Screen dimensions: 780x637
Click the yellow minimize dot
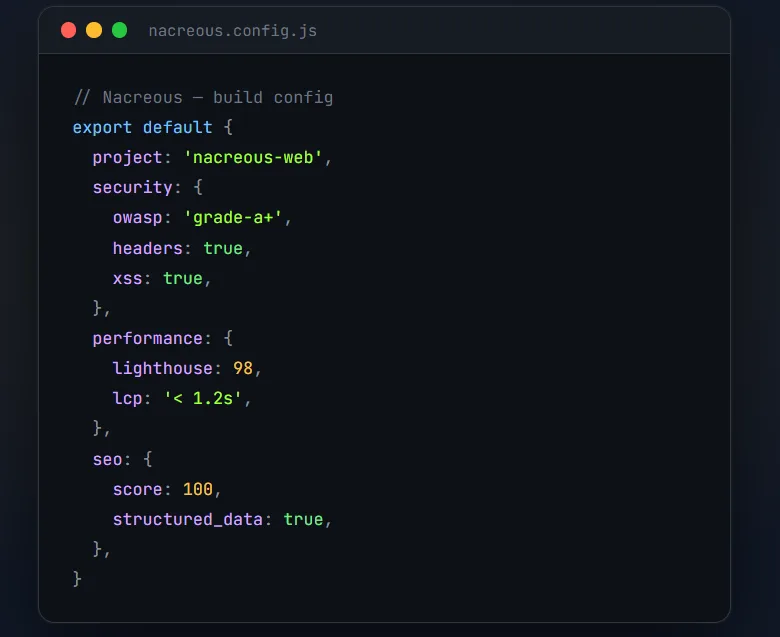tap(94, 30)
